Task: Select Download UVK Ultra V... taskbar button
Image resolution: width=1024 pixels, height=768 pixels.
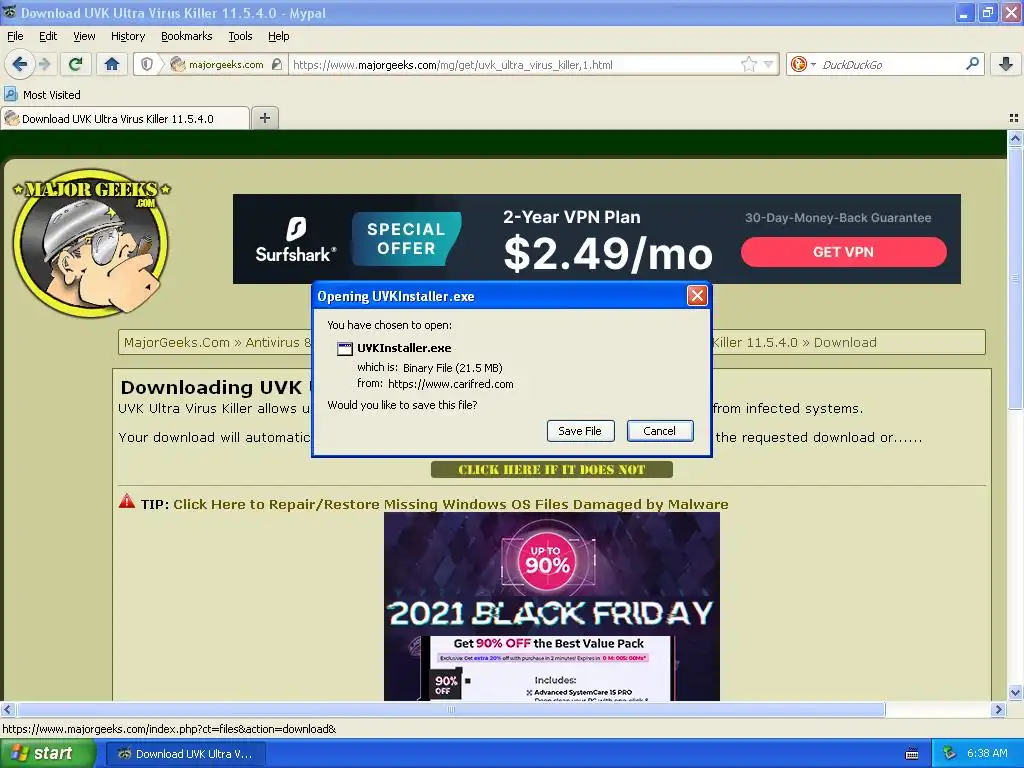Action: 185,754
